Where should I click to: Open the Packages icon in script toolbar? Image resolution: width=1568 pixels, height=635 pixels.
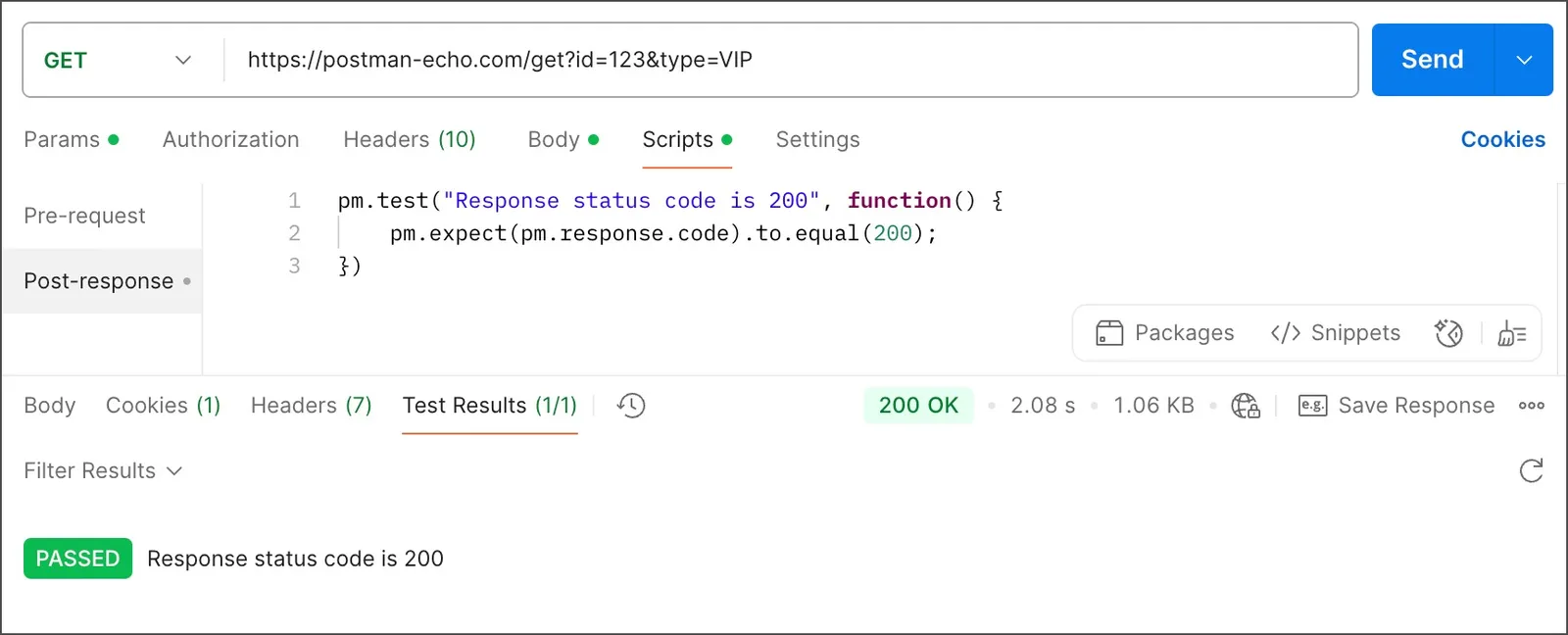(x=1109, y=333)
